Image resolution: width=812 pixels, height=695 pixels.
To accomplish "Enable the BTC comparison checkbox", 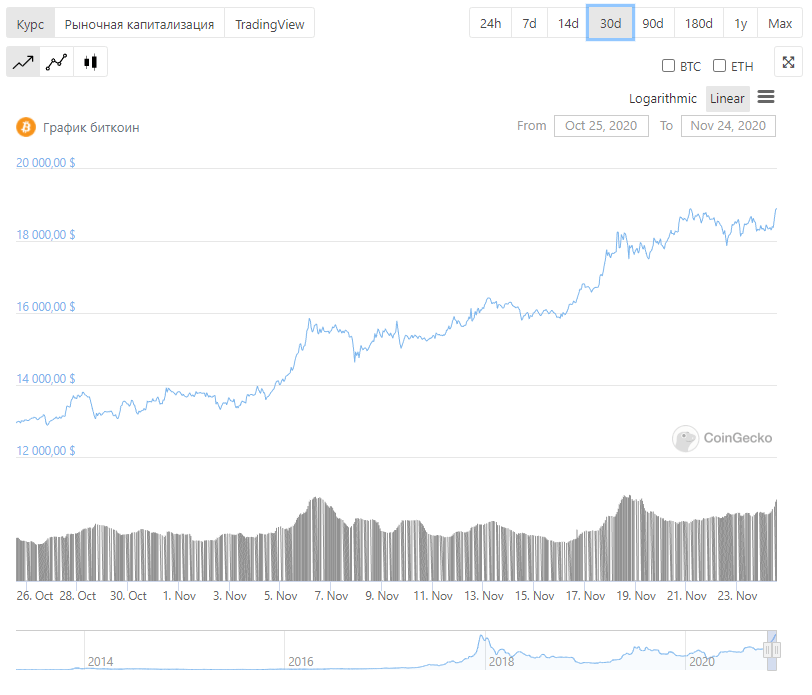I will tap(668, 66).
